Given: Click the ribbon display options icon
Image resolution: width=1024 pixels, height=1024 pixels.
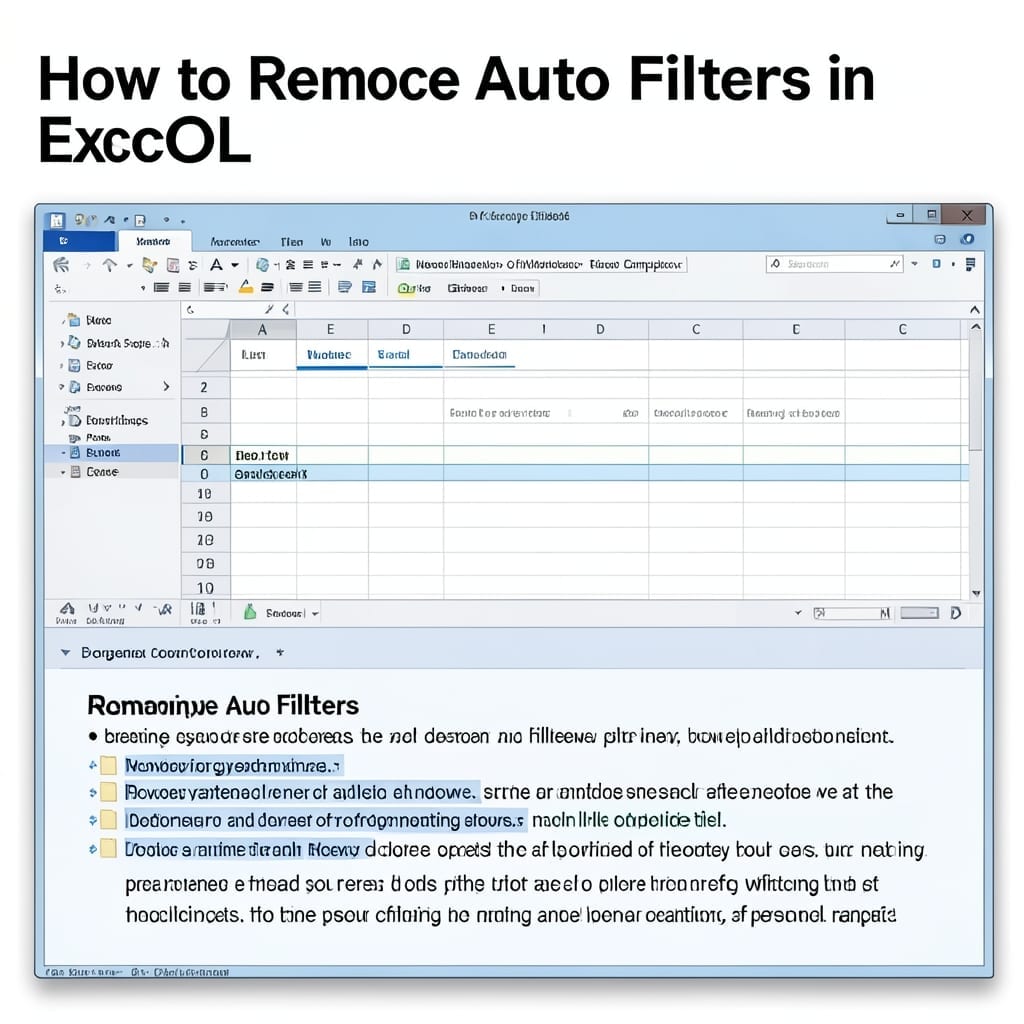Looking at the screenshot, I should 940,240.
